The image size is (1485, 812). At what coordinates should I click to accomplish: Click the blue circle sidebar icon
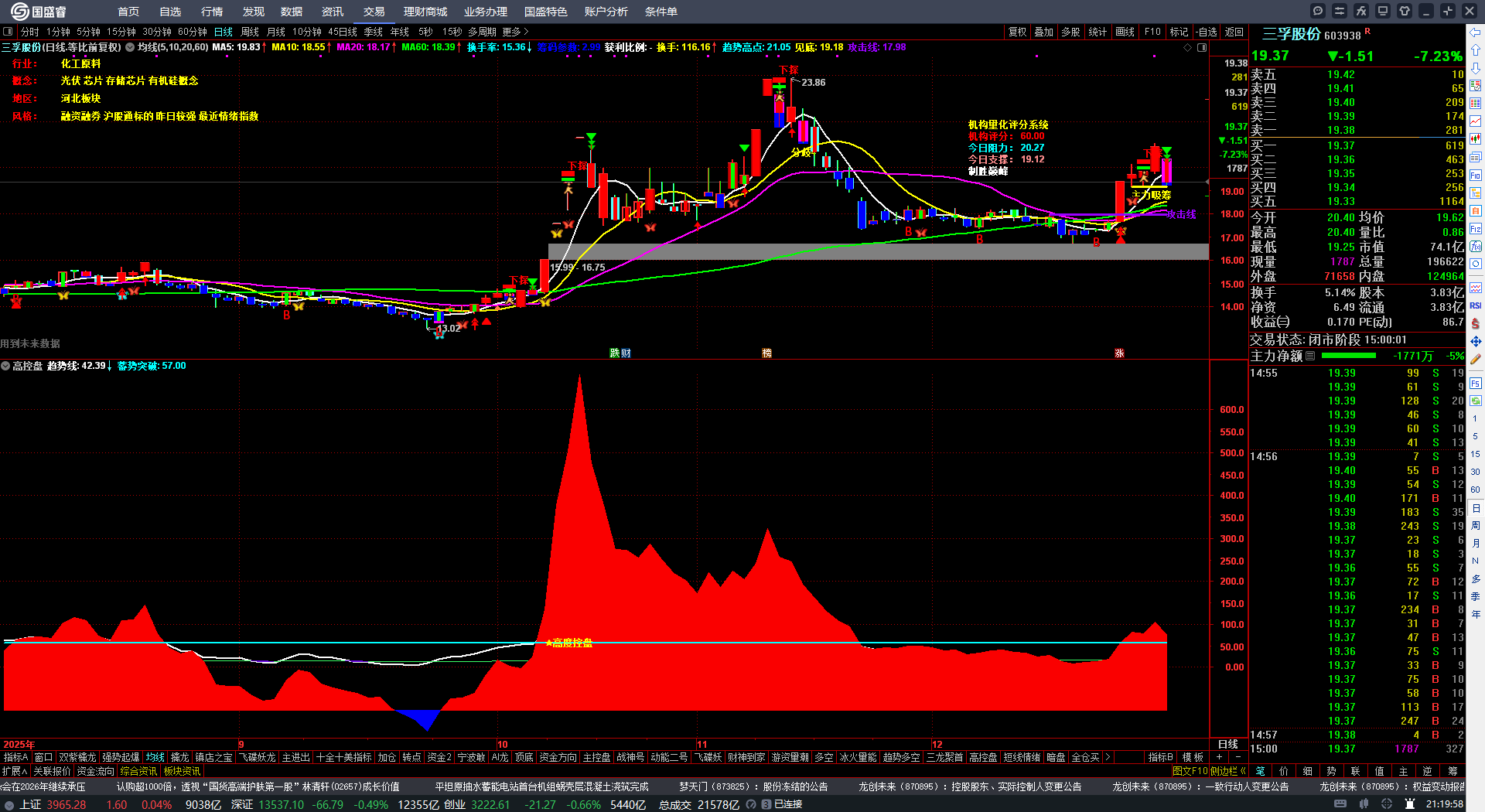(1476, 264)
